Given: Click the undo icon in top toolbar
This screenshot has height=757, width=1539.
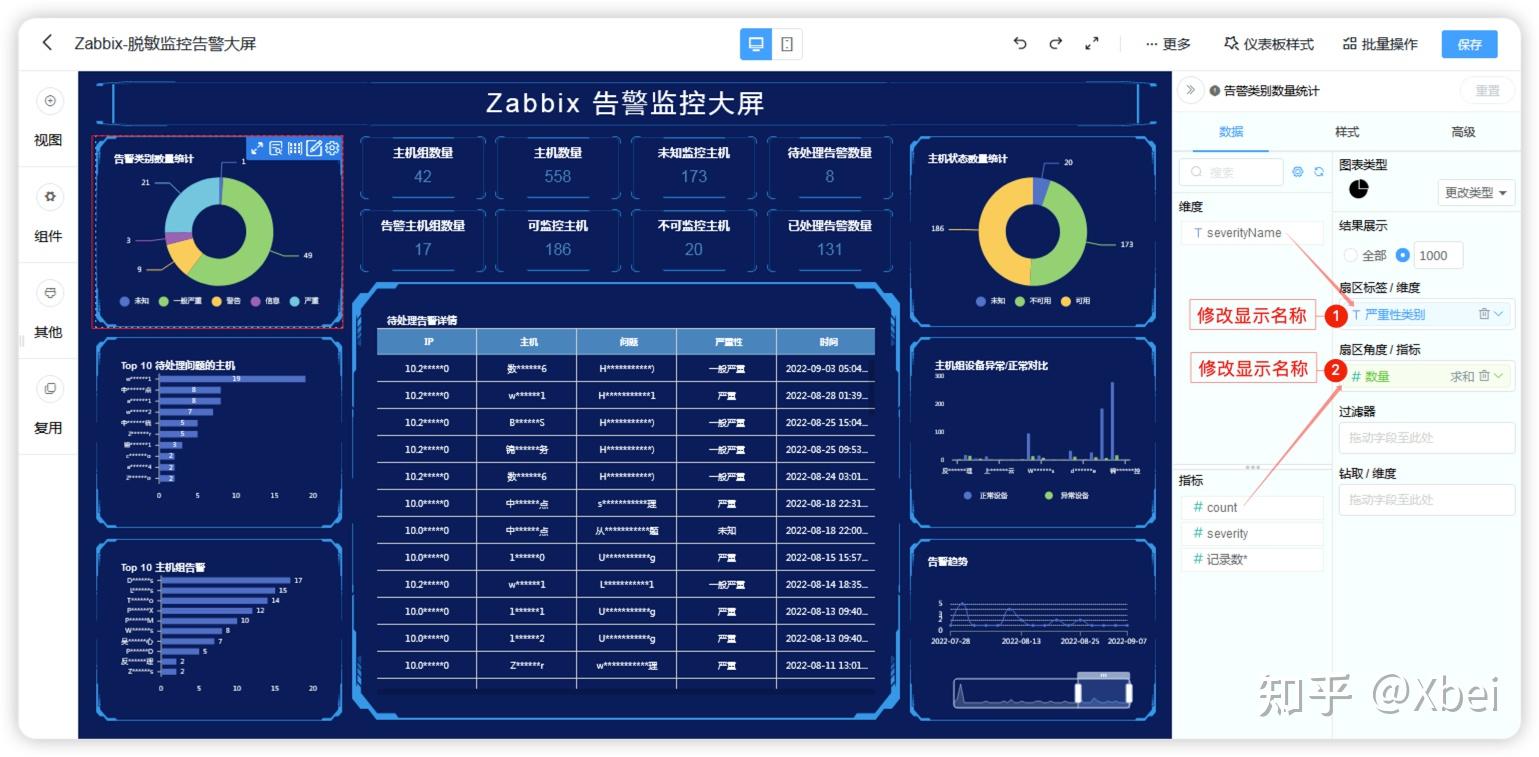Looking at the screenshot, I should pyautogui.click(x=1019, y=43).
